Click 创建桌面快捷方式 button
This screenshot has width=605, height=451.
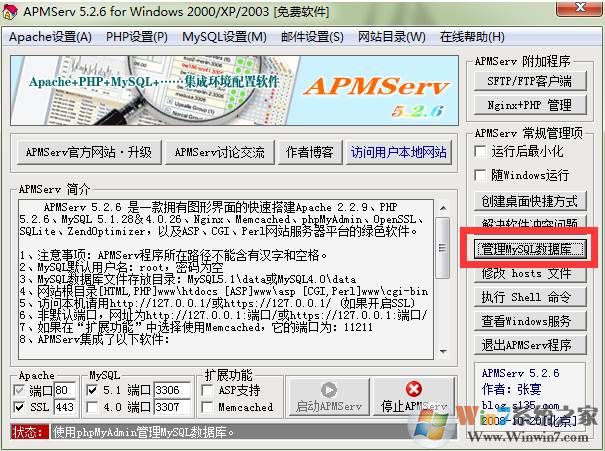point(529,201)
